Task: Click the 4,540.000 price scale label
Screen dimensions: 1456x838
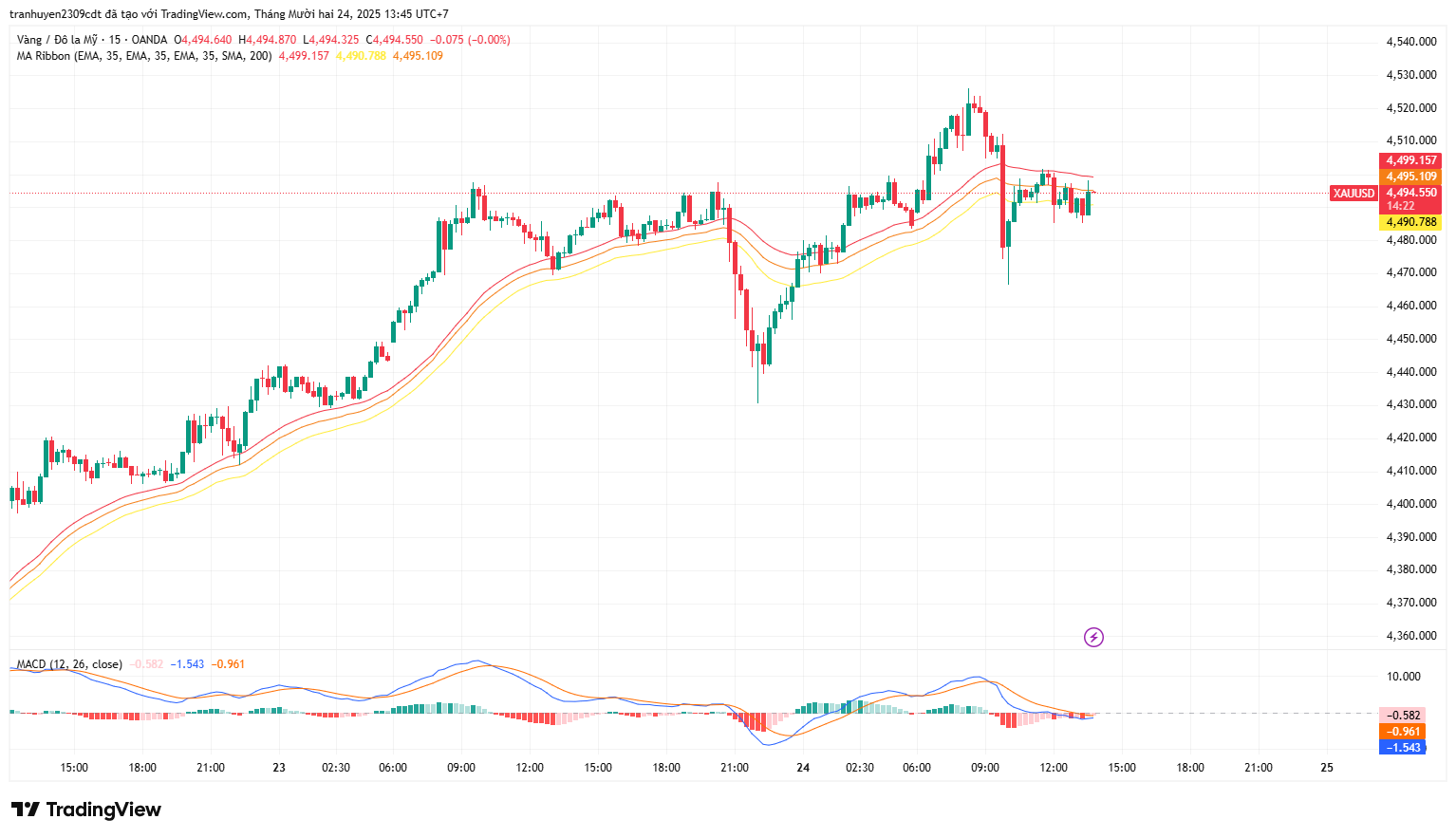Action: tap(1410, 42)
